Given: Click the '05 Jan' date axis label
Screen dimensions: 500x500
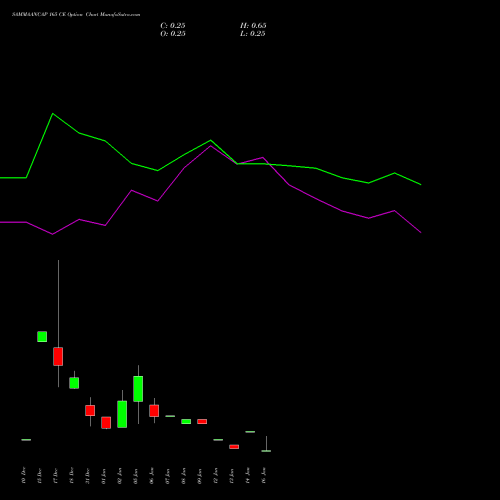Looking at the screenshot, I should tap(136, 476).
